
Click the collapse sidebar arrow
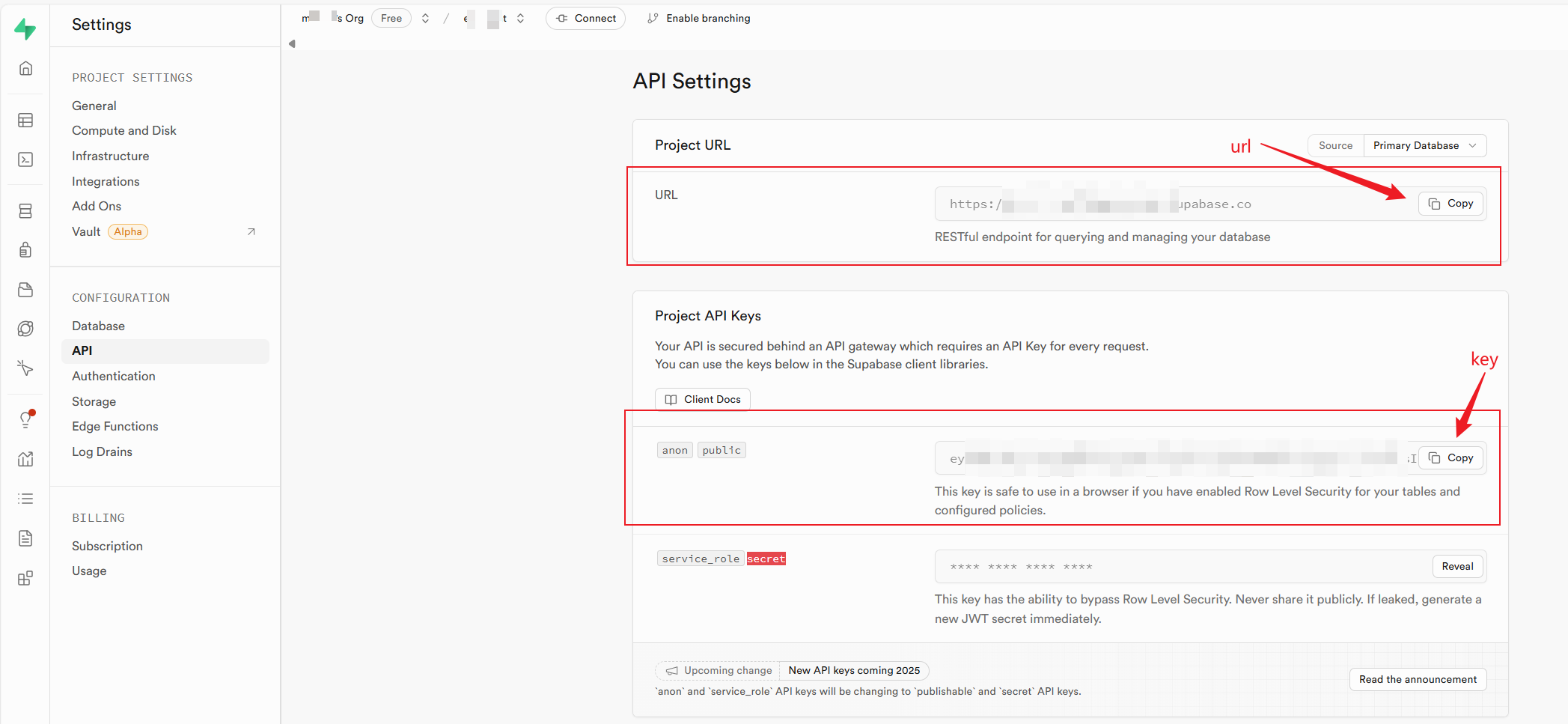tap(292, 43)
